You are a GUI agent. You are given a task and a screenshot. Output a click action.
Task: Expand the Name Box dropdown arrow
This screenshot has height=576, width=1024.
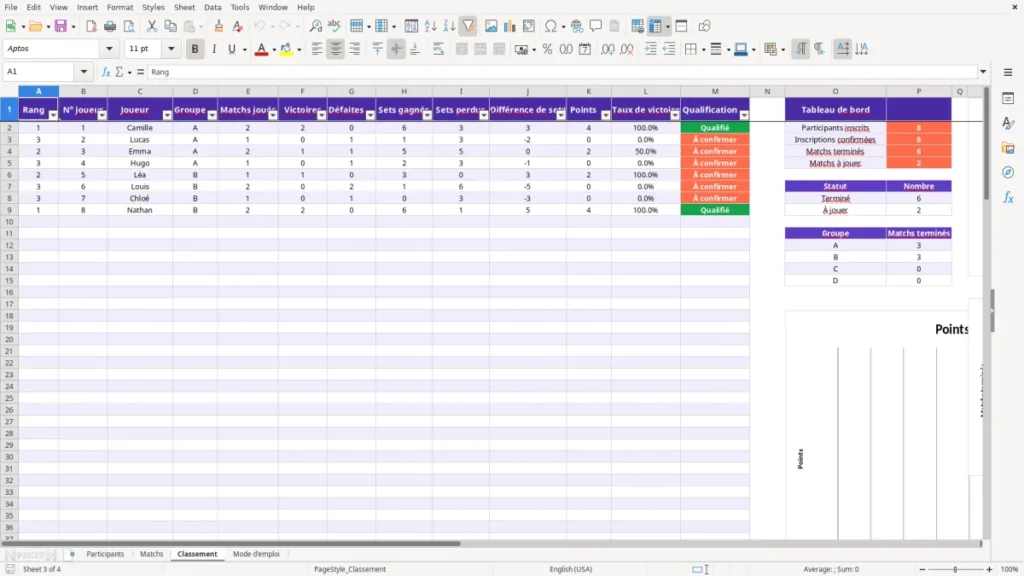click(x=84, y=72)
